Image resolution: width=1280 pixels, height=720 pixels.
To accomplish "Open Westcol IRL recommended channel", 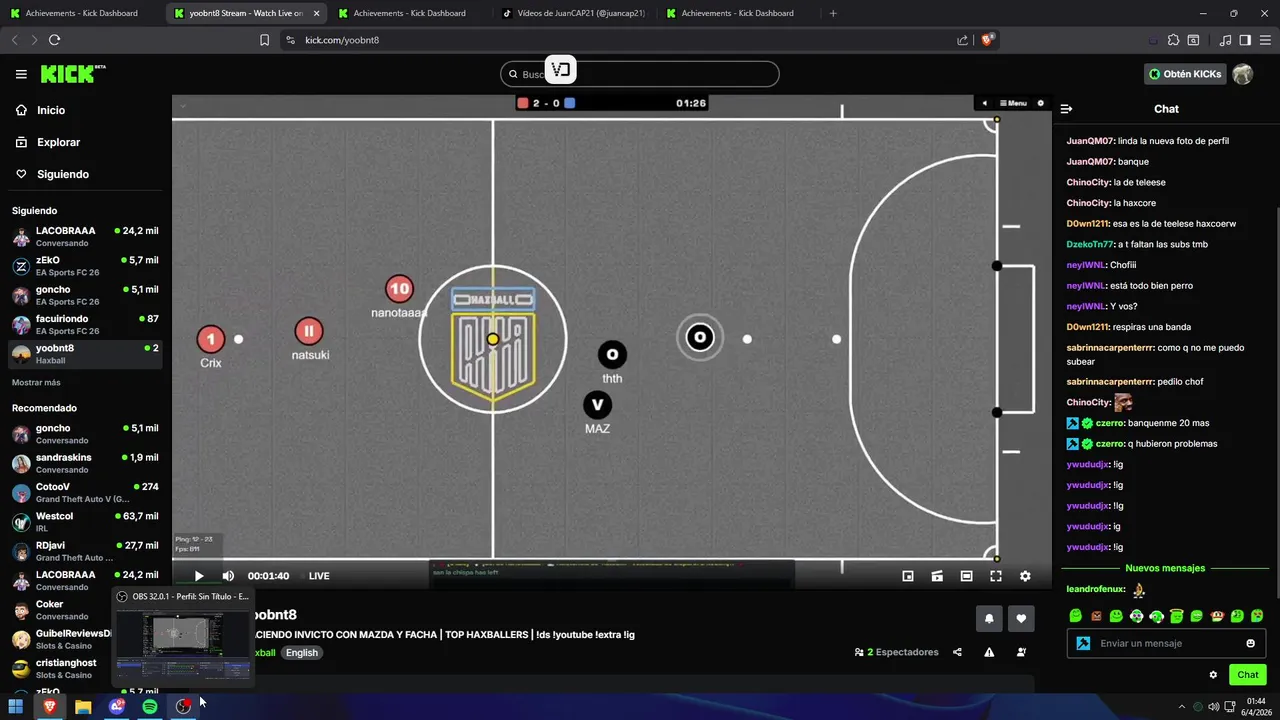I will coord(86,522).
